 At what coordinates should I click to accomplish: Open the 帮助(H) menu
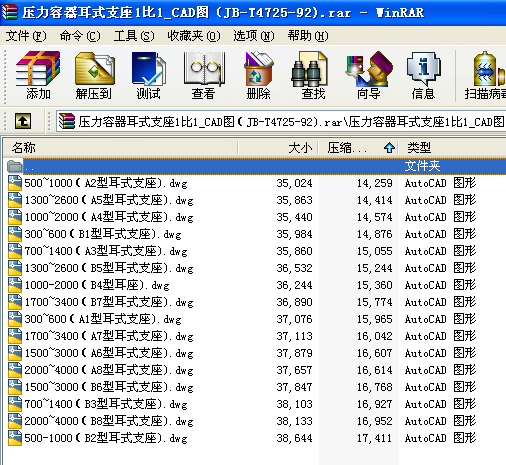pyautogui.click(x=308, y=36)
